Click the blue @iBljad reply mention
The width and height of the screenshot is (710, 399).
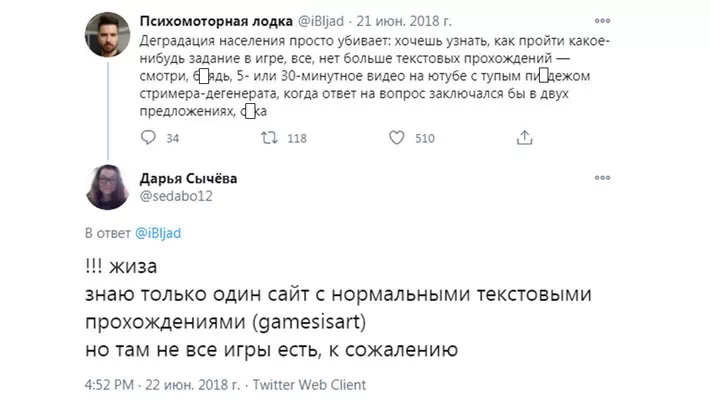pos(158,233)
